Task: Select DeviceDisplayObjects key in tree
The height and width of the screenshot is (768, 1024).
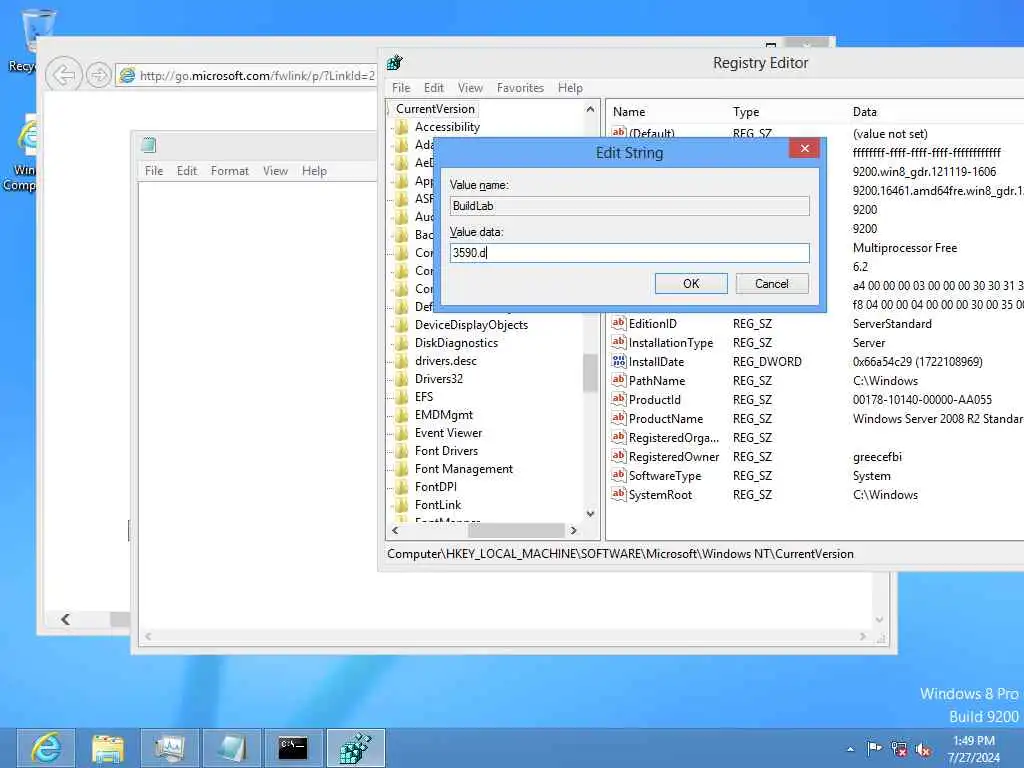Action: 472,325
